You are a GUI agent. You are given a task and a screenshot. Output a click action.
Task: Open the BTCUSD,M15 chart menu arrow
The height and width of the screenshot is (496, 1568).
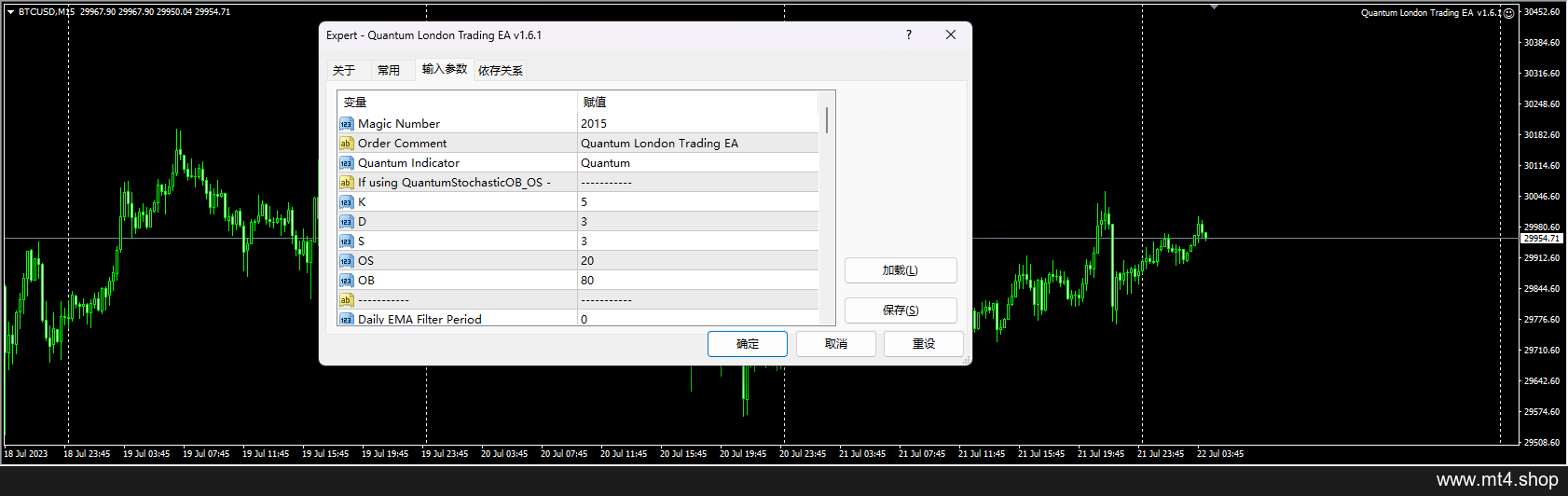10,12
